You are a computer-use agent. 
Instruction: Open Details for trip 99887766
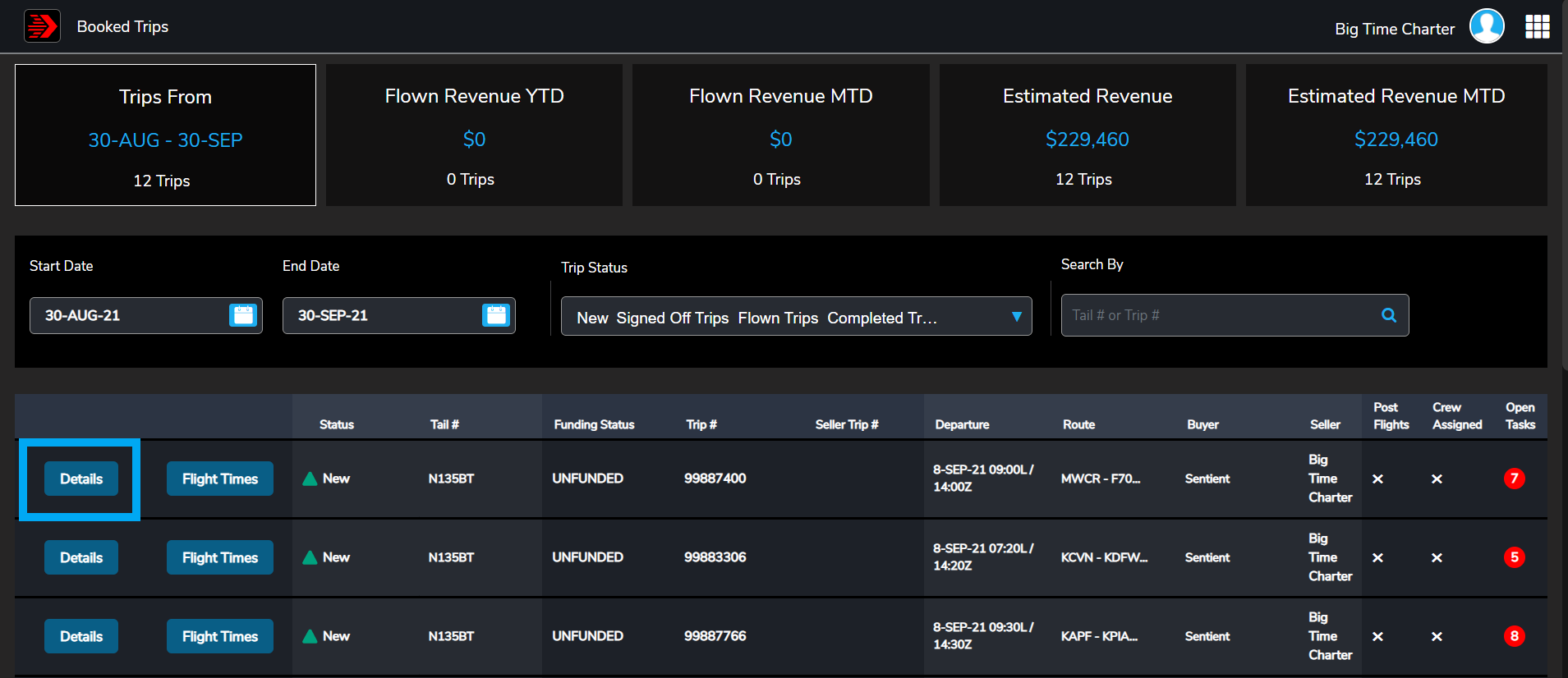[x=81, y=636]
